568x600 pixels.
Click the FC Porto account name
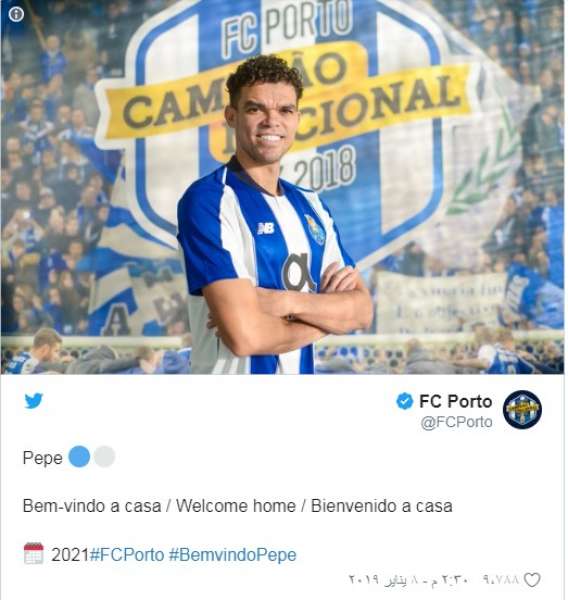[455, 401]
